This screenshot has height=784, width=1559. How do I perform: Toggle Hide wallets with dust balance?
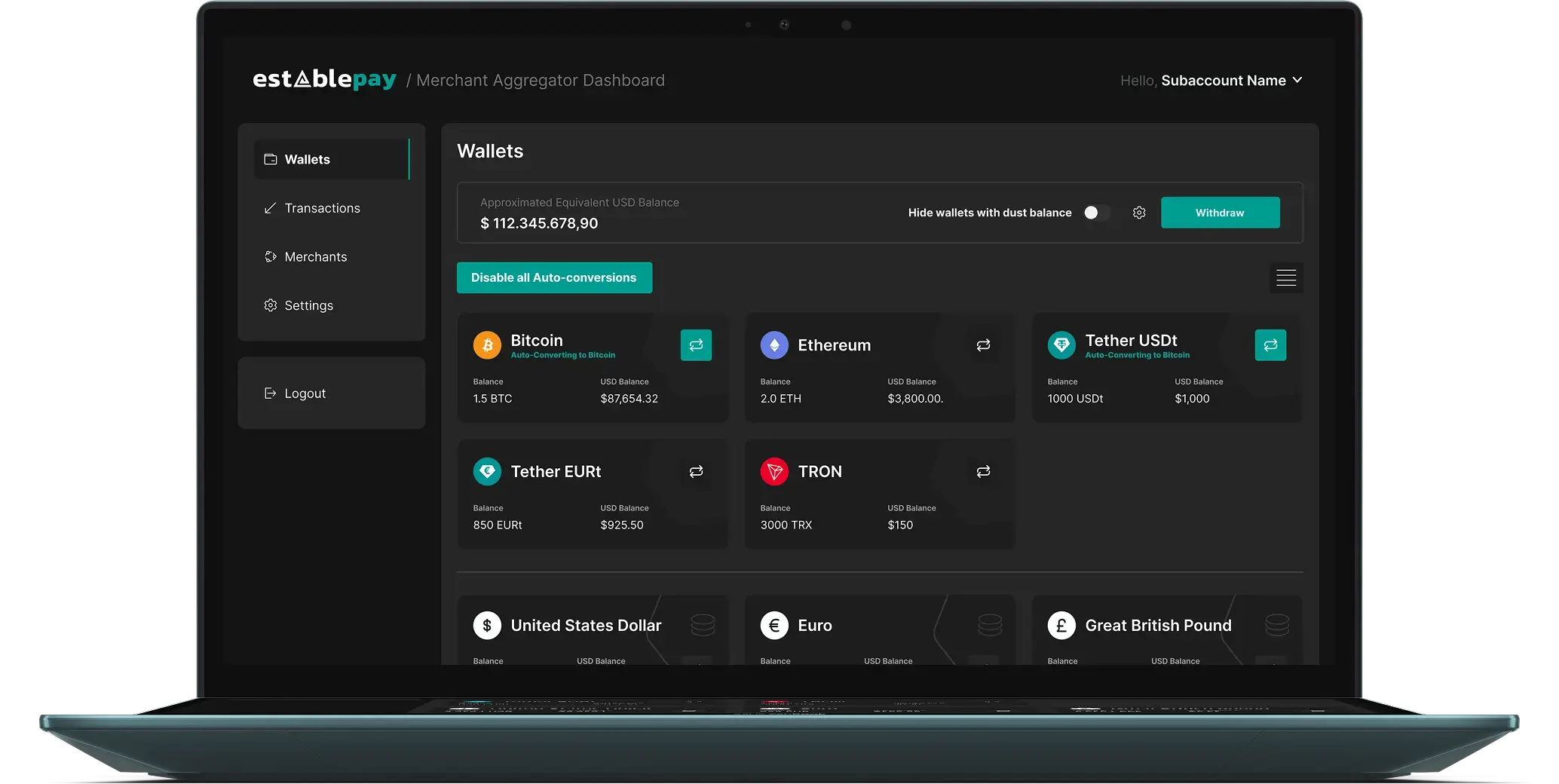(1096, 213)
